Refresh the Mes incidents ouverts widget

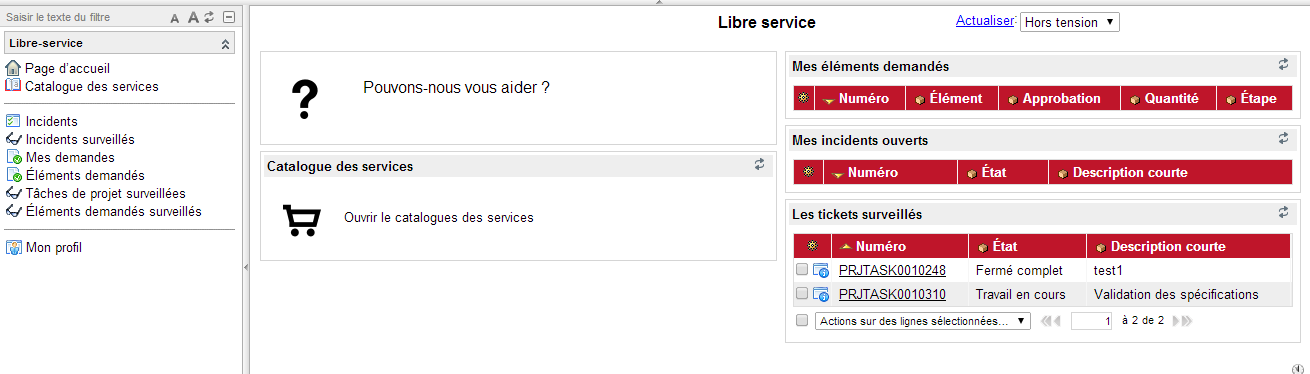(1283, 139)
